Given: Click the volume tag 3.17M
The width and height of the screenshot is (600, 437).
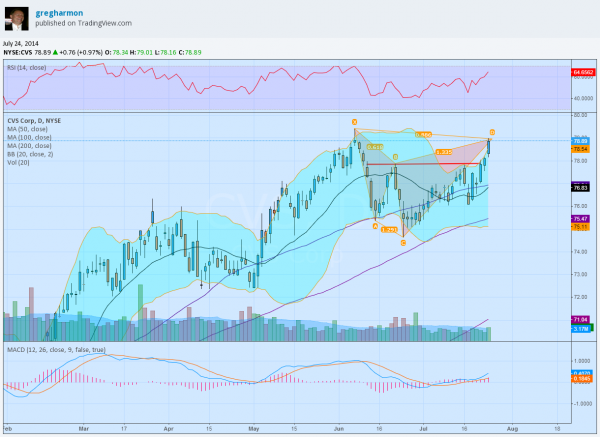Looking at the screenshot, I should point(581,329).
